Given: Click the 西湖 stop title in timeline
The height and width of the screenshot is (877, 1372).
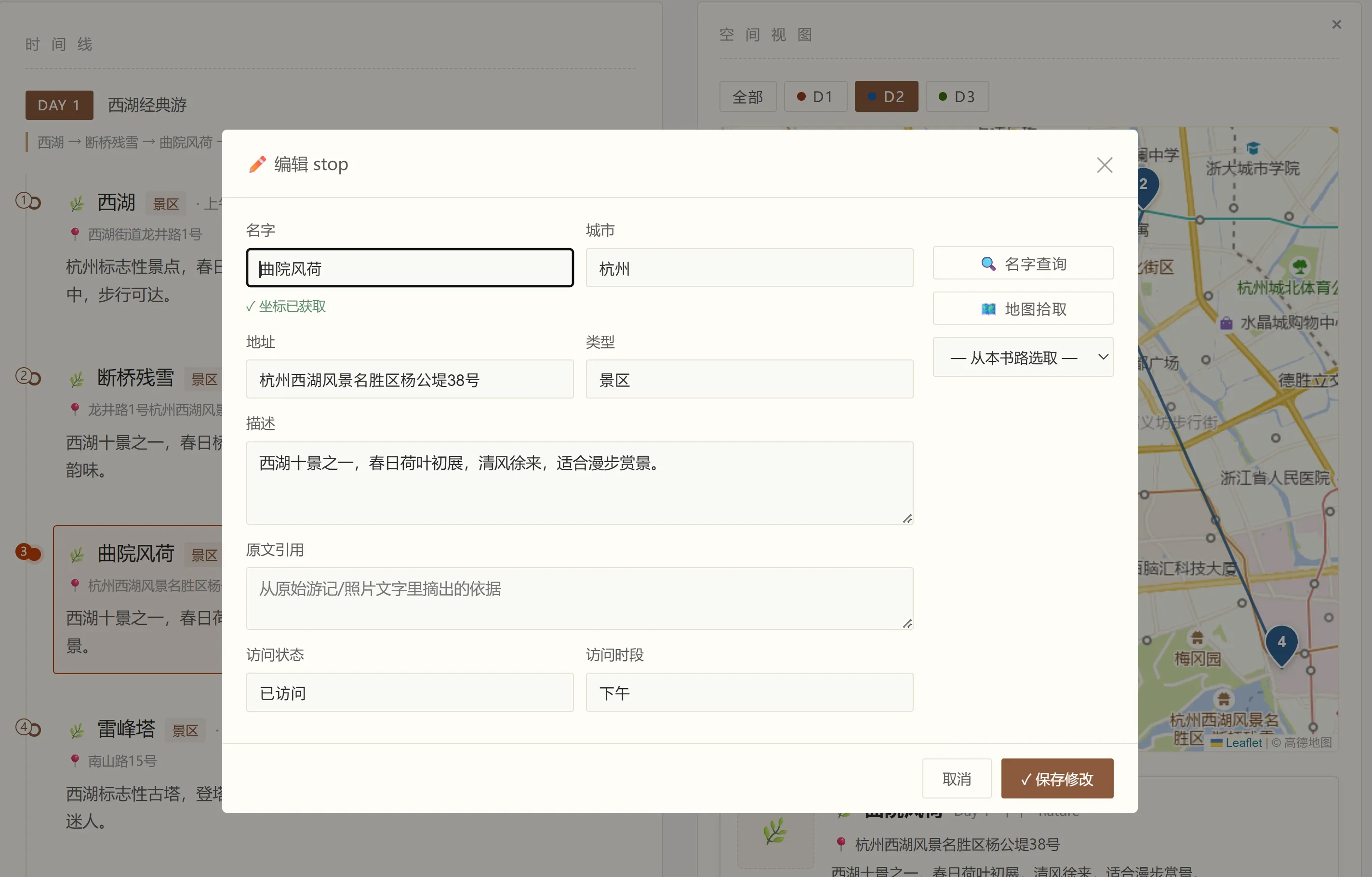Looking at the screenshot, I should tap(116, 202).
